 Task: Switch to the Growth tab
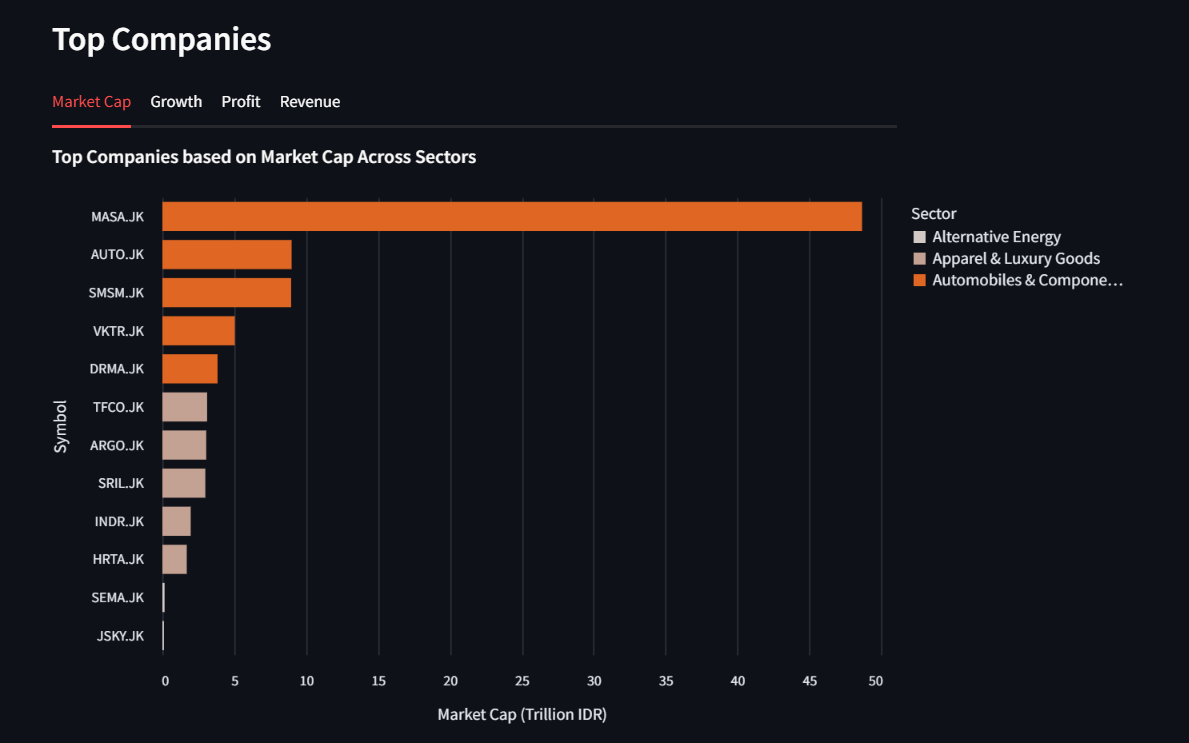pos(176,101)
